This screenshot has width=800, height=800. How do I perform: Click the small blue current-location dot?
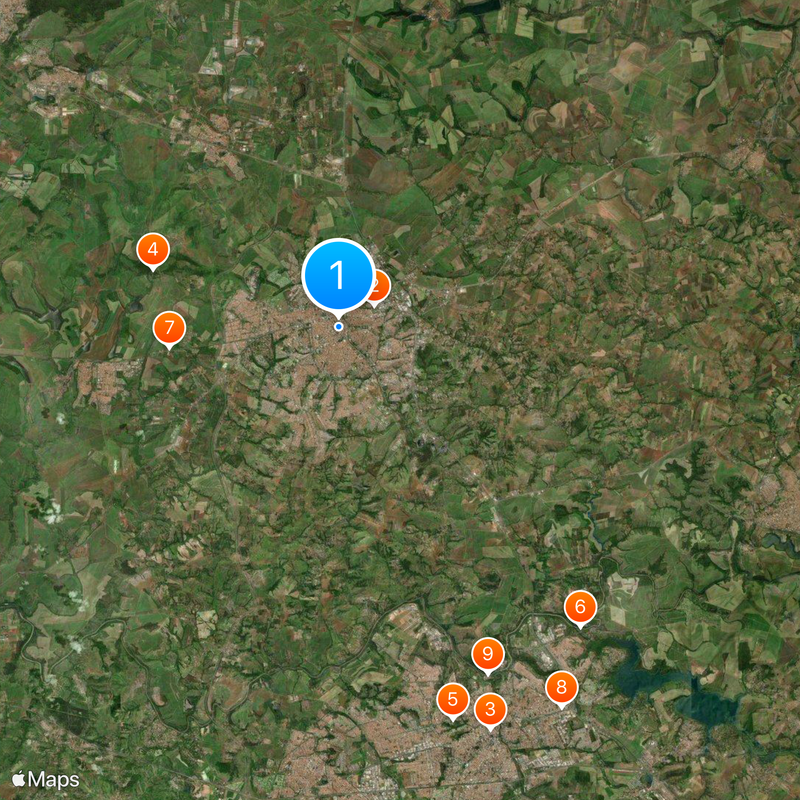click(x=338, y=327)
